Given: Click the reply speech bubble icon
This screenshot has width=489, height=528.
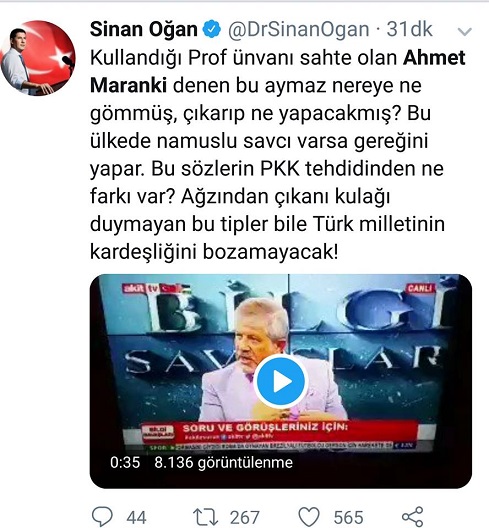Looking at the screenshot, I should [102, 516].
